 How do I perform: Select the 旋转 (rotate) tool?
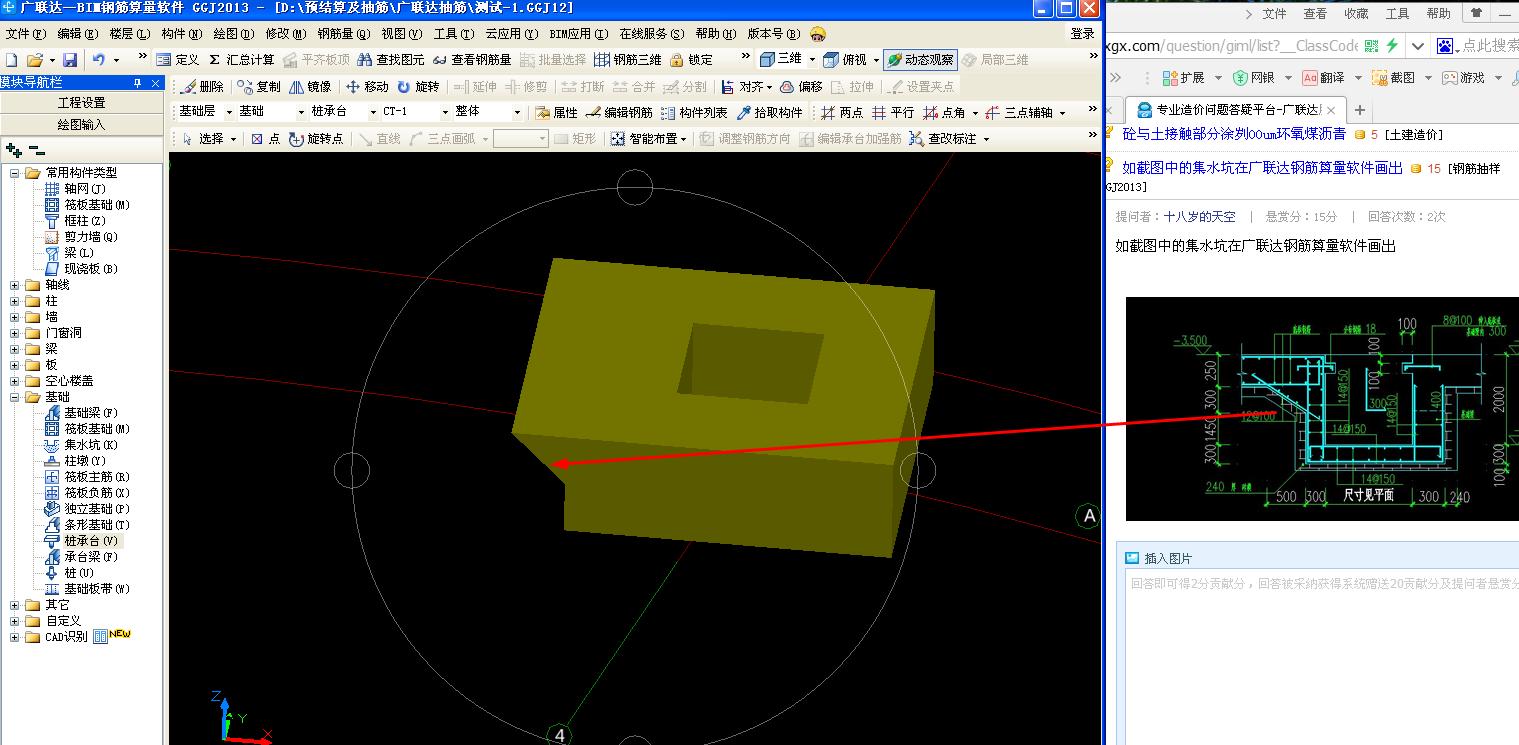tap(418, 87)
